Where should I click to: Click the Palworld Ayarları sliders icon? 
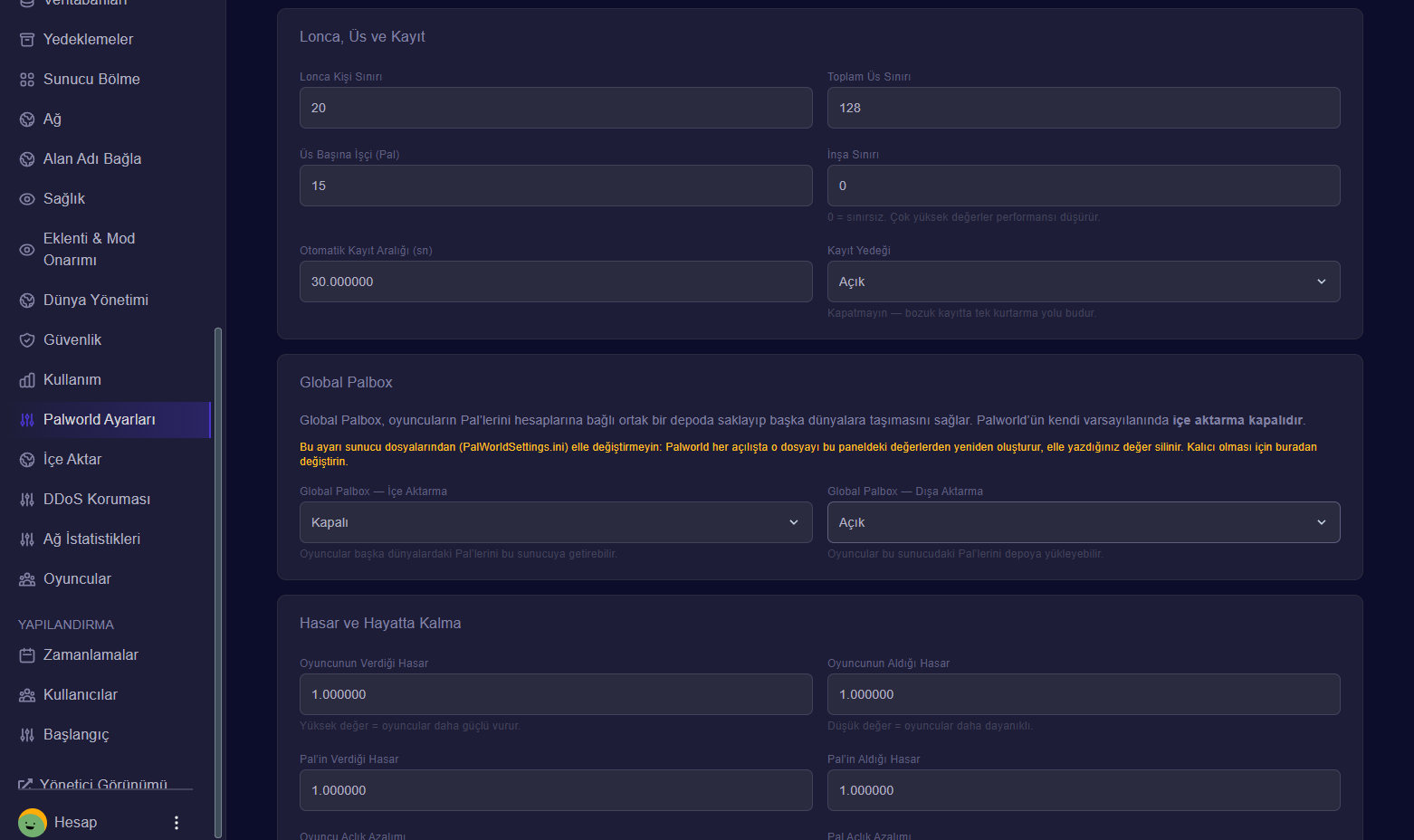click(27, 420)
